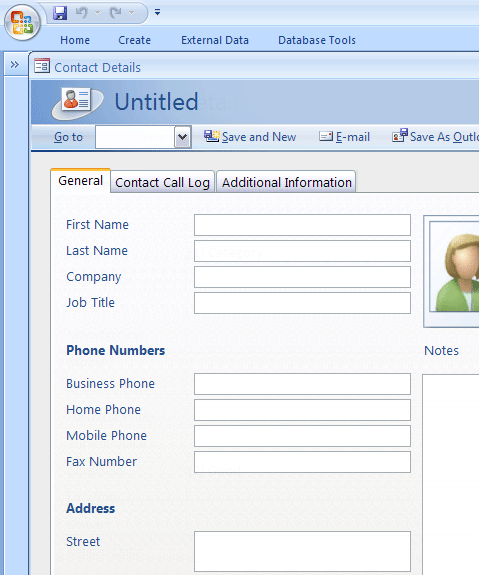This screenshot has height=575, width=479.
Task: Focus the Mobile Phone field
Action: (302, 436)
